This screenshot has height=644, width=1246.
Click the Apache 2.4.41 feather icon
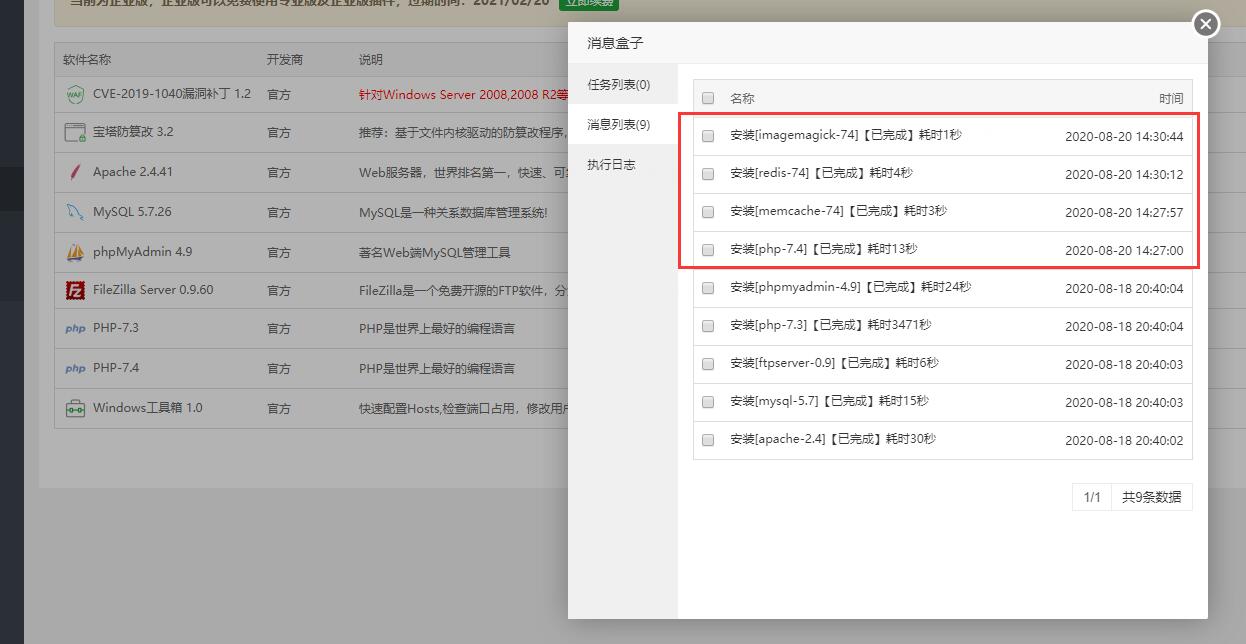pyautogui.click(x=75, y=172)
